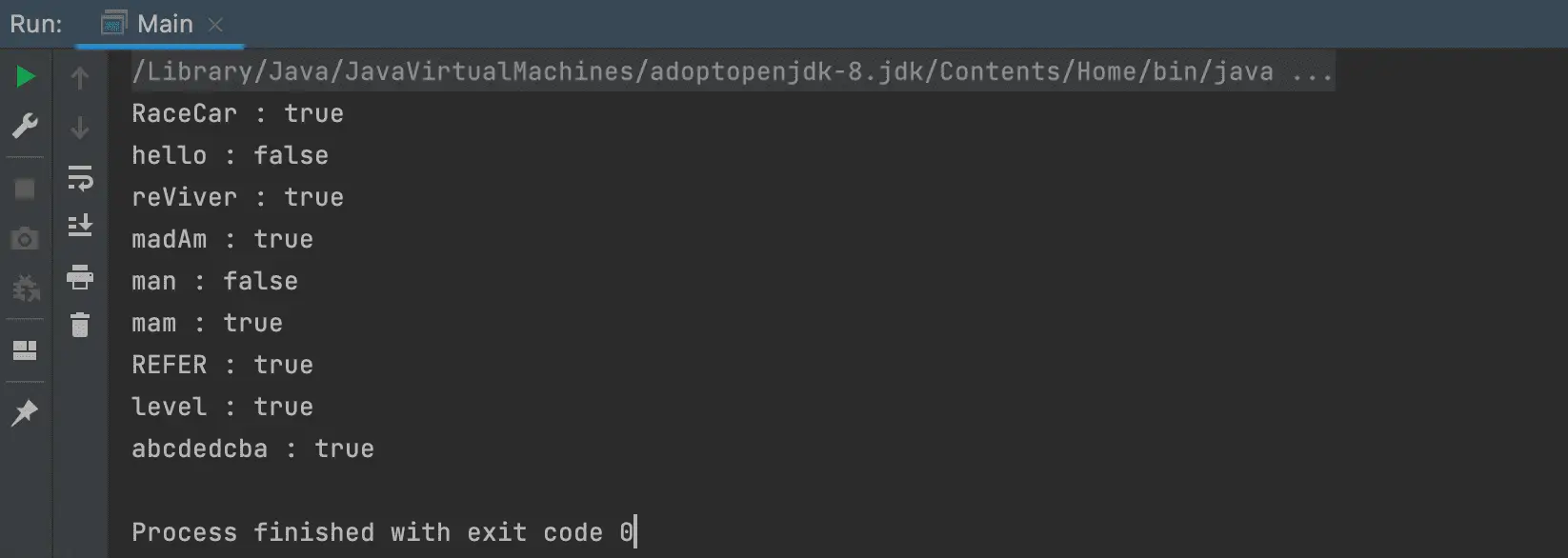Pin the tab with the pushpin icon
Screen dimensions: 1568x558
(x=25, y=413)
